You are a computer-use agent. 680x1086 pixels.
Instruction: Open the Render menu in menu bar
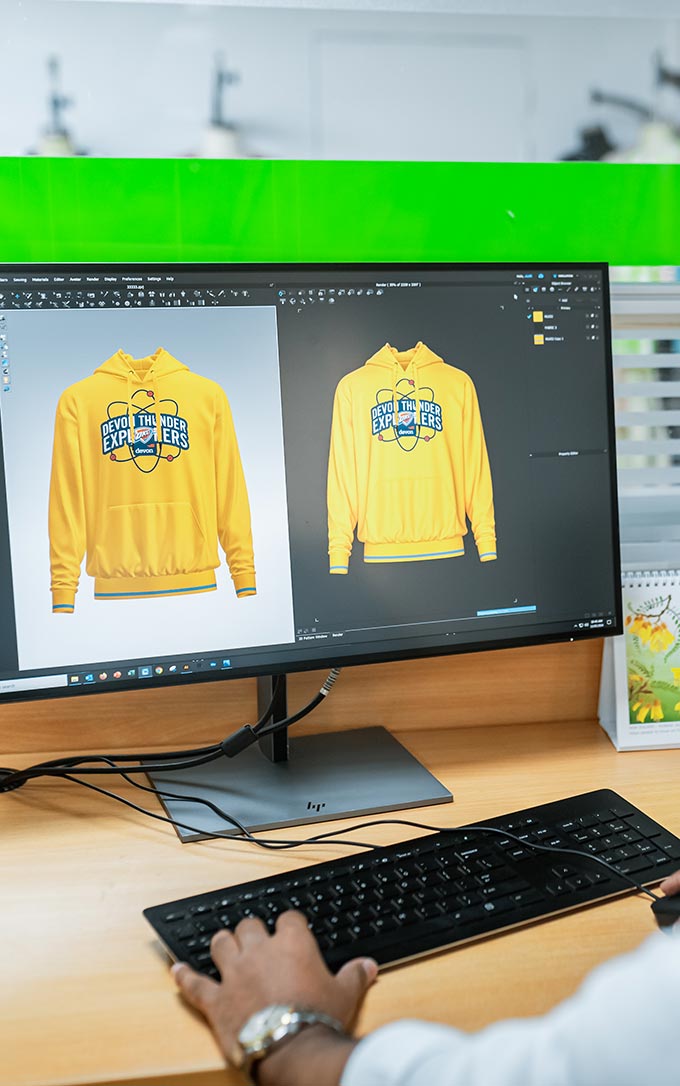tap(92, 280)
